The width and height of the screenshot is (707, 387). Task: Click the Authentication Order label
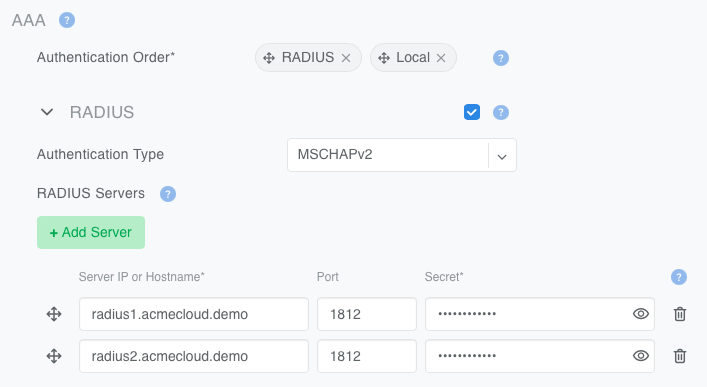pyautogui.click(x=106, y=57)
